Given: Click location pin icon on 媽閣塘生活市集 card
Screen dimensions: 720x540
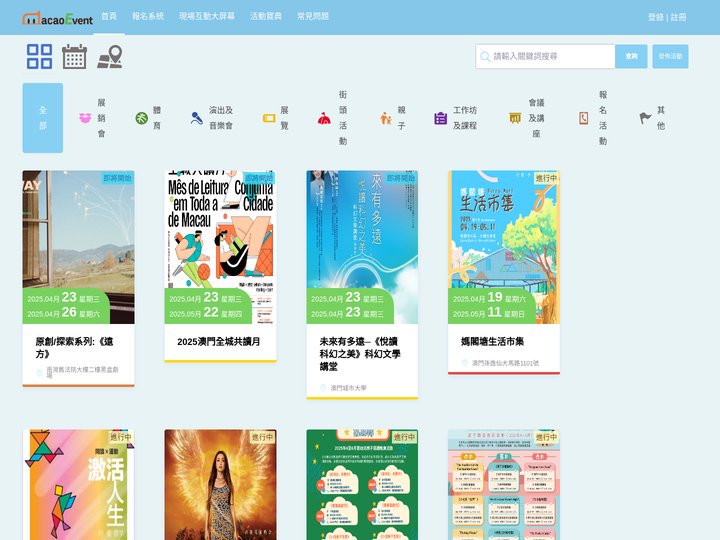Looking at the screenshot, I should click(x=464, y=363).
